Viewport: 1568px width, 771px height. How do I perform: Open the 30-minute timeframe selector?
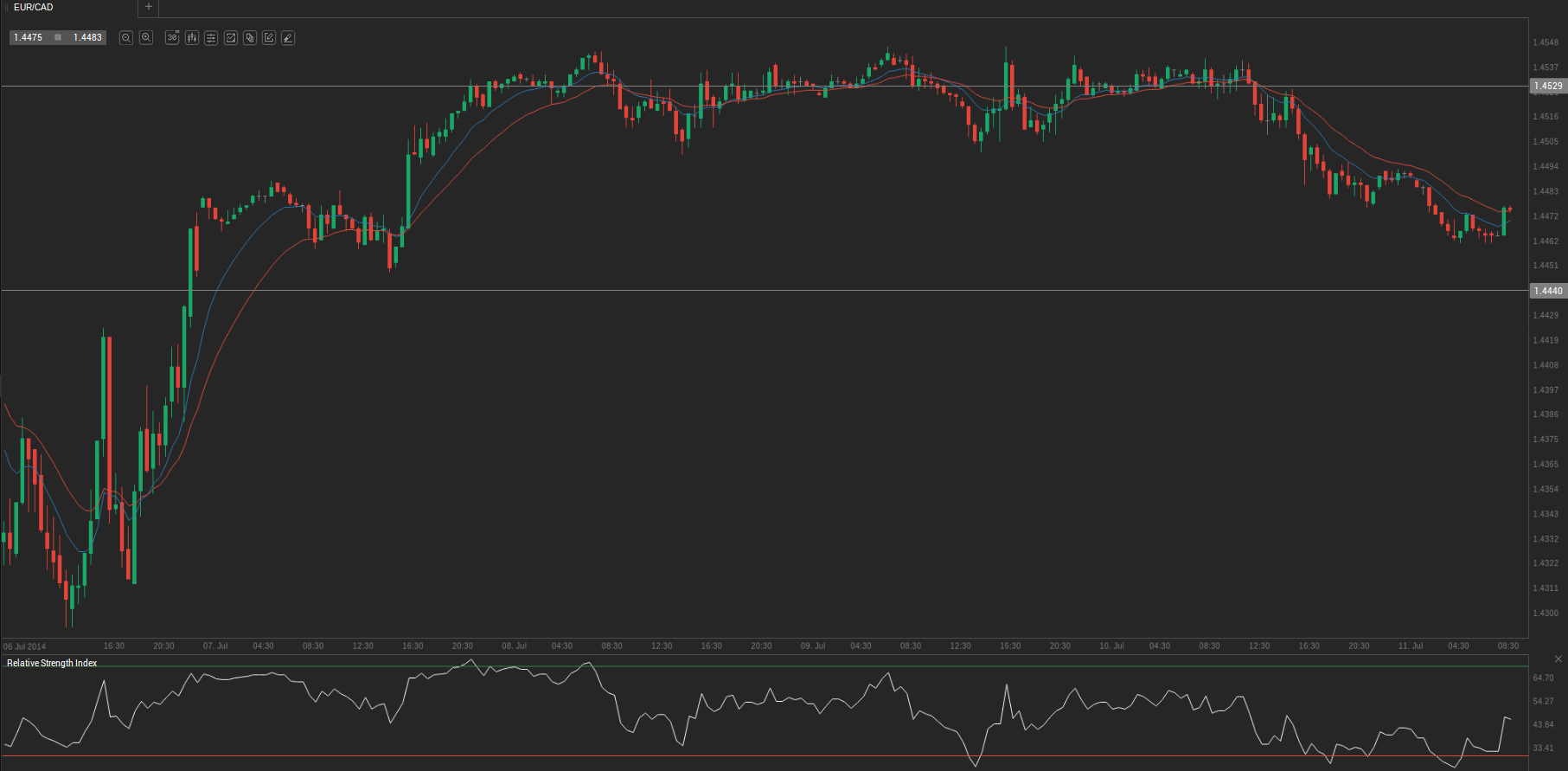(x=172, y=38)
